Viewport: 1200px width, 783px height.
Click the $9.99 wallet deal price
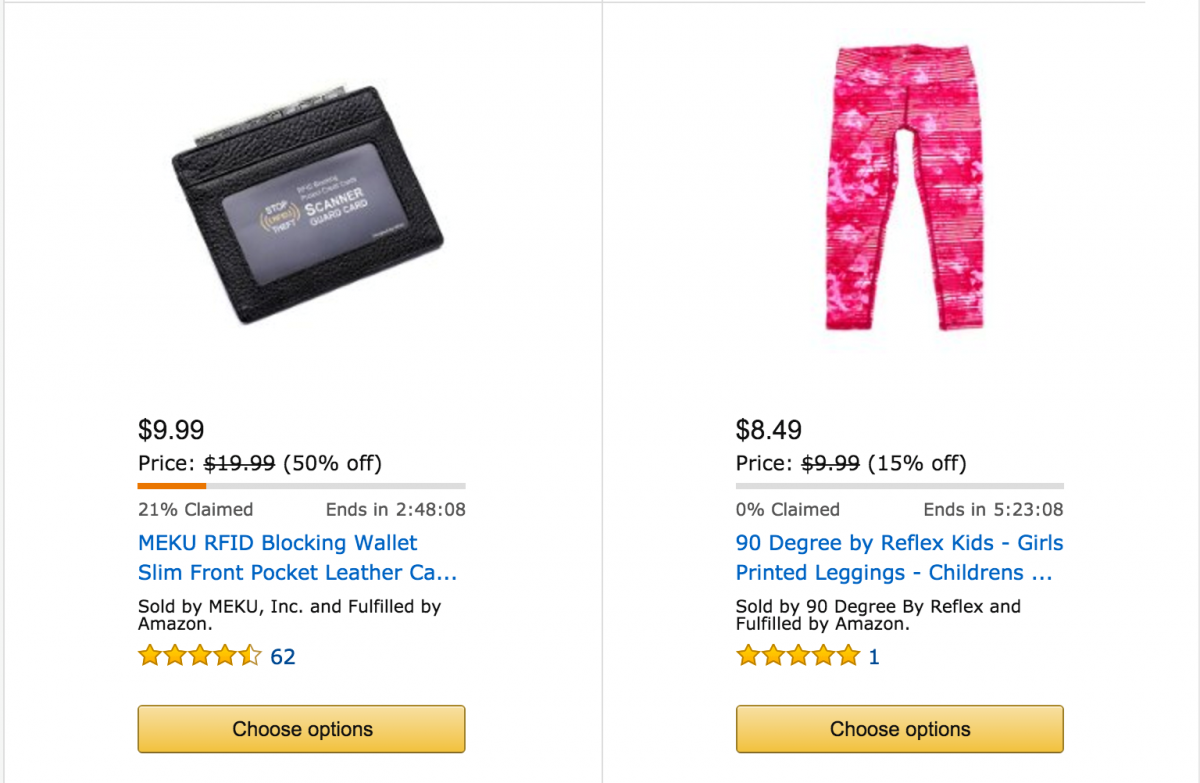pyautogui.click(x=171, y=430)
